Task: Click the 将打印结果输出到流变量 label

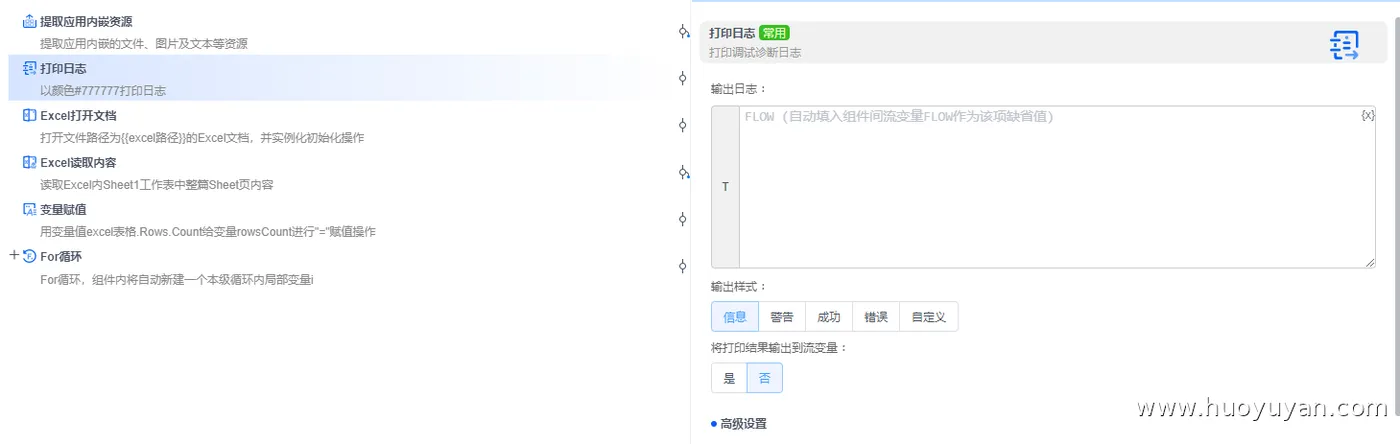Action: point(780,348)
